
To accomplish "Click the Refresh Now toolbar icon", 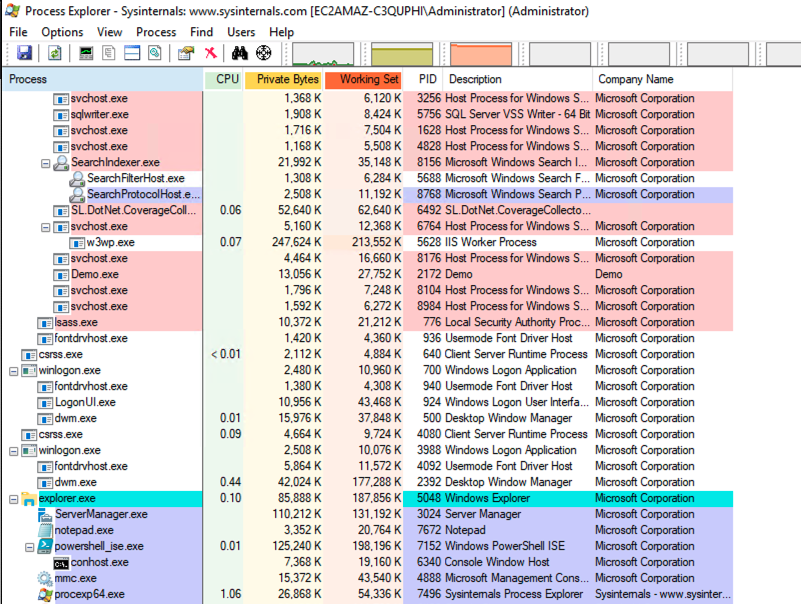I will coord(55,53).
